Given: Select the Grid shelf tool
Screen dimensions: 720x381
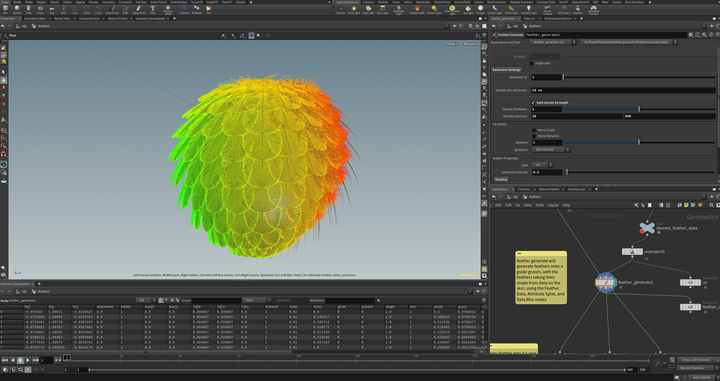Looking at the screenshot, I should click(52, 10).
